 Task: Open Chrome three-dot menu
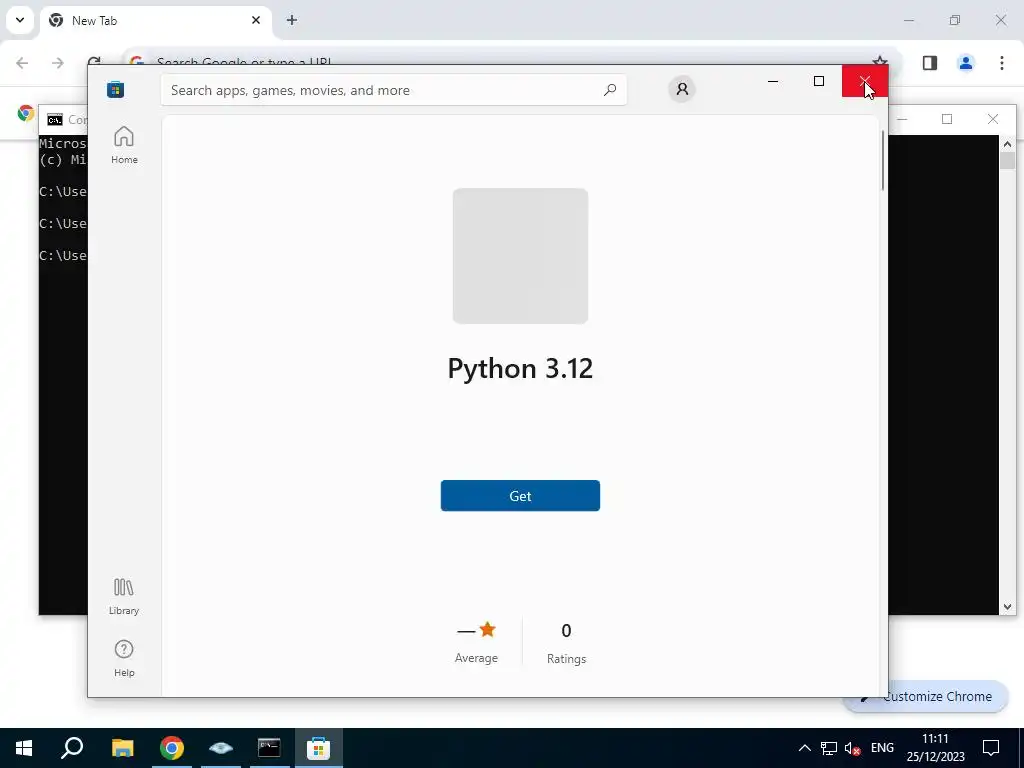point(1002,63)
